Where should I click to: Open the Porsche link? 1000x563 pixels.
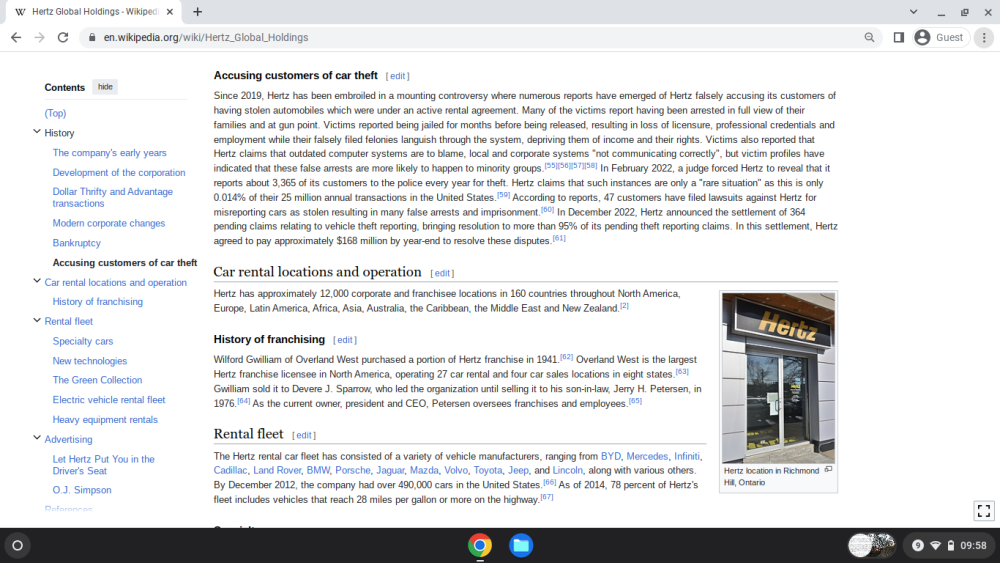(353, 470)
